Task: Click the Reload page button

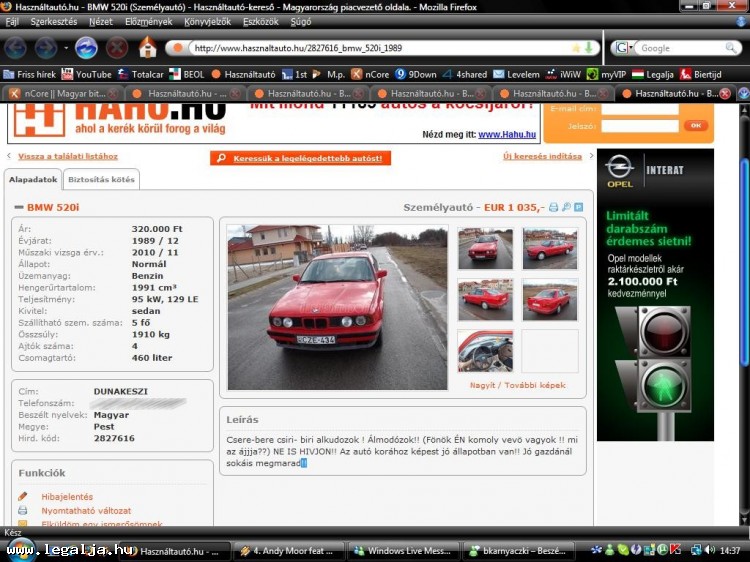Action: point(87,47)
